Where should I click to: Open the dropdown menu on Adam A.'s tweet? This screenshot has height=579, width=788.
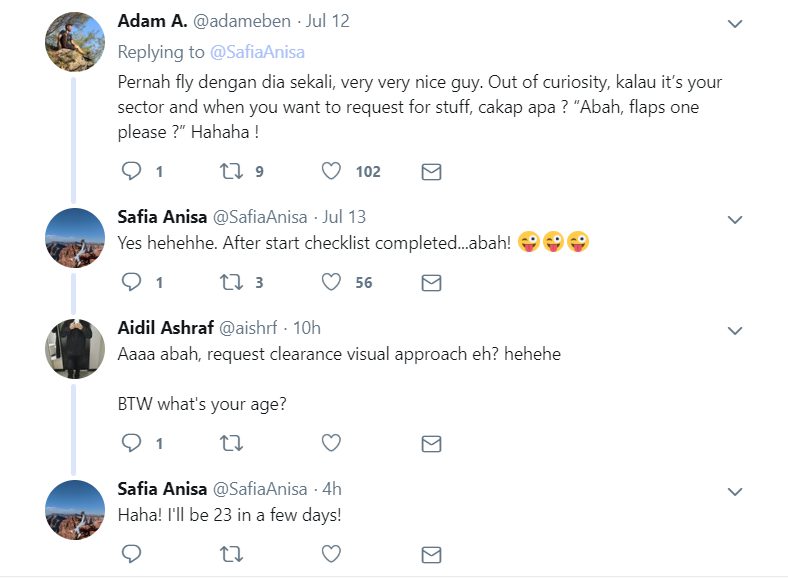(x=735, y=23)
